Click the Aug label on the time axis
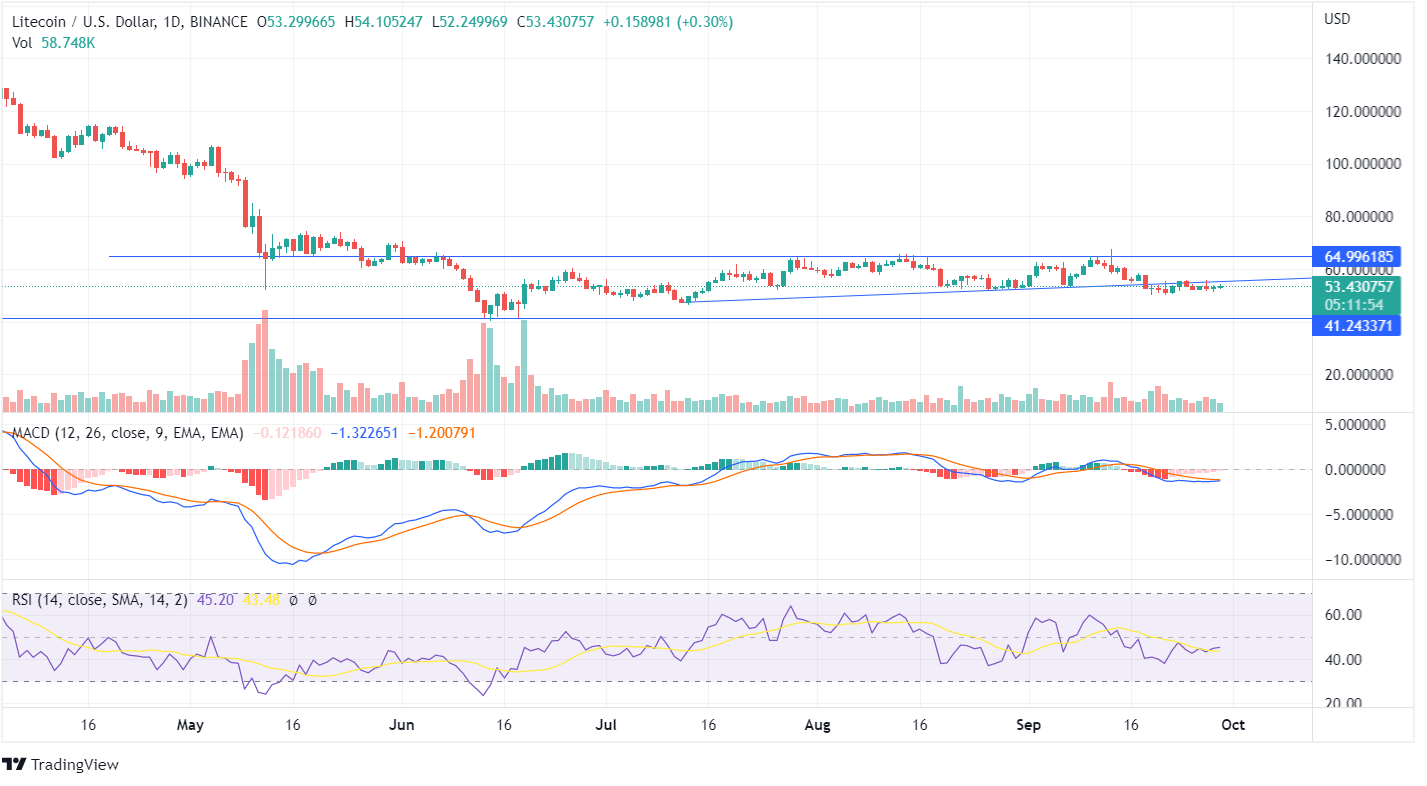Viewport: 1427px width, 786px height. (x=817, y=725)
